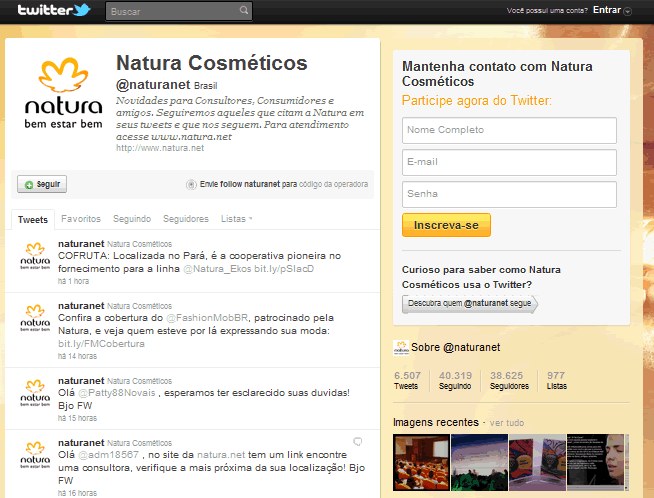The image size is (654, 498).
Task: Switch to the Favoritos tab
Action: [x=80, y=219]
